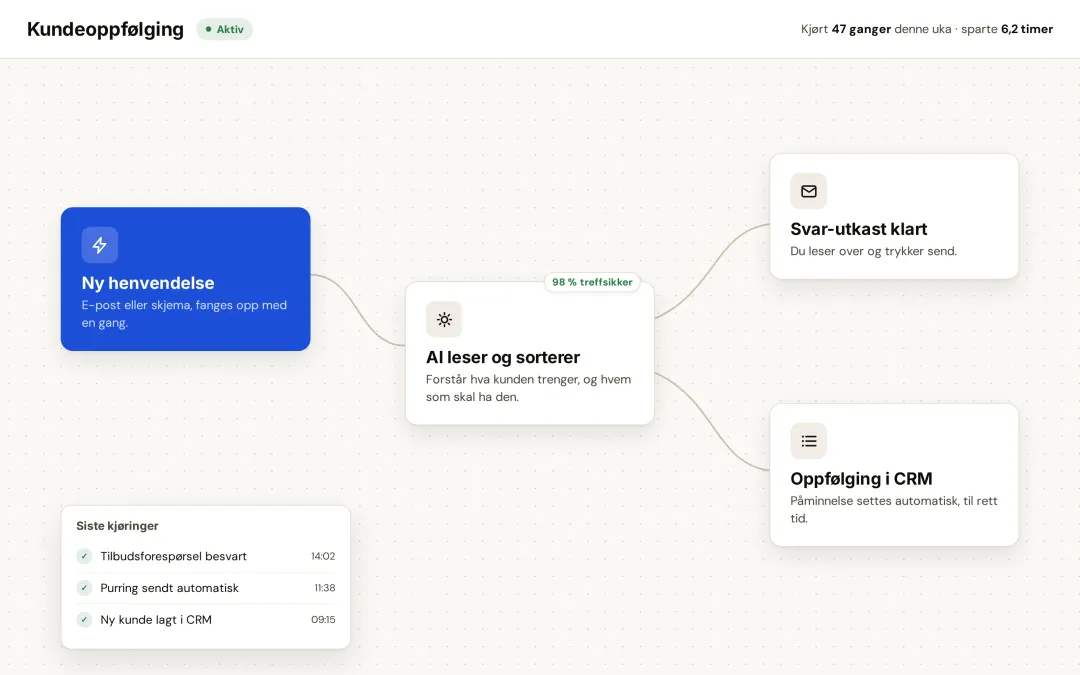Image resolution: width=1080 pixels, height=675 pixels.
Task: Click the list icon in Oppfølging i CRM
Action: point(809,441)
